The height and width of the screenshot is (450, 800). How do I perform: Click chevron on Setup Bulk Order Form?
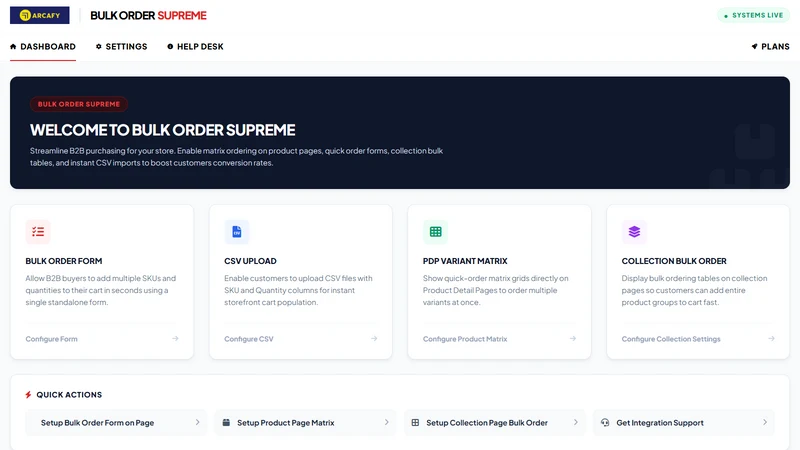197,422
